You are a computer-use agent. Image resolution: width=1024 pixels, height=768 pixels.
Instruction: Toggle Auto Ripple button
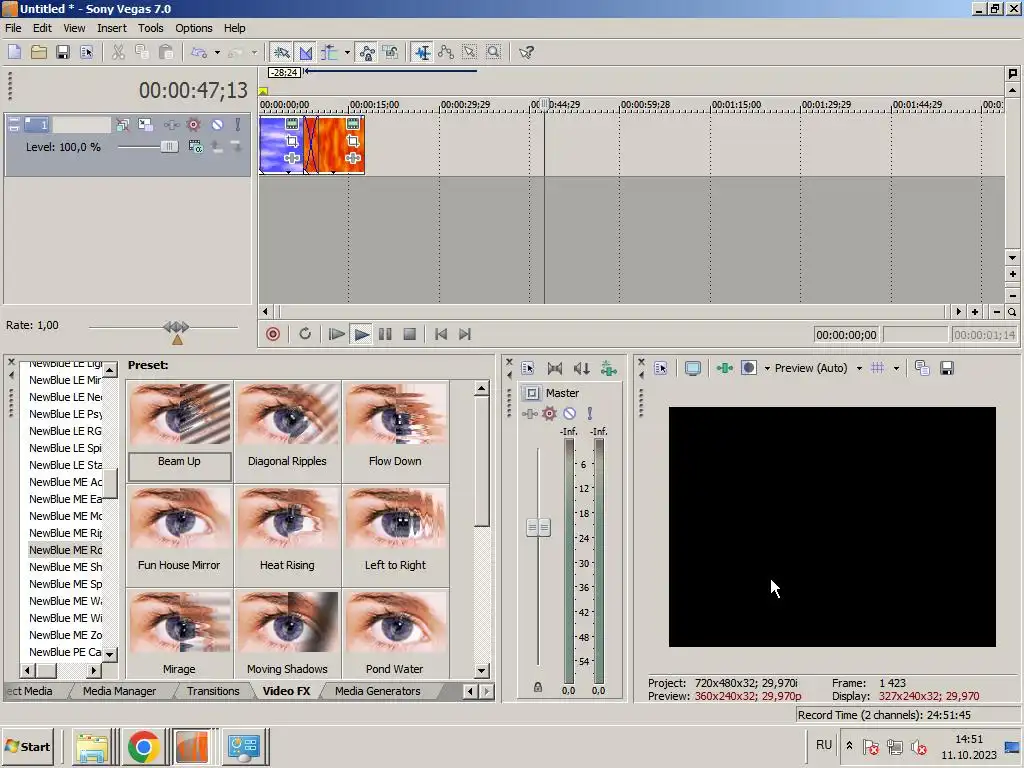coord(329,52)
